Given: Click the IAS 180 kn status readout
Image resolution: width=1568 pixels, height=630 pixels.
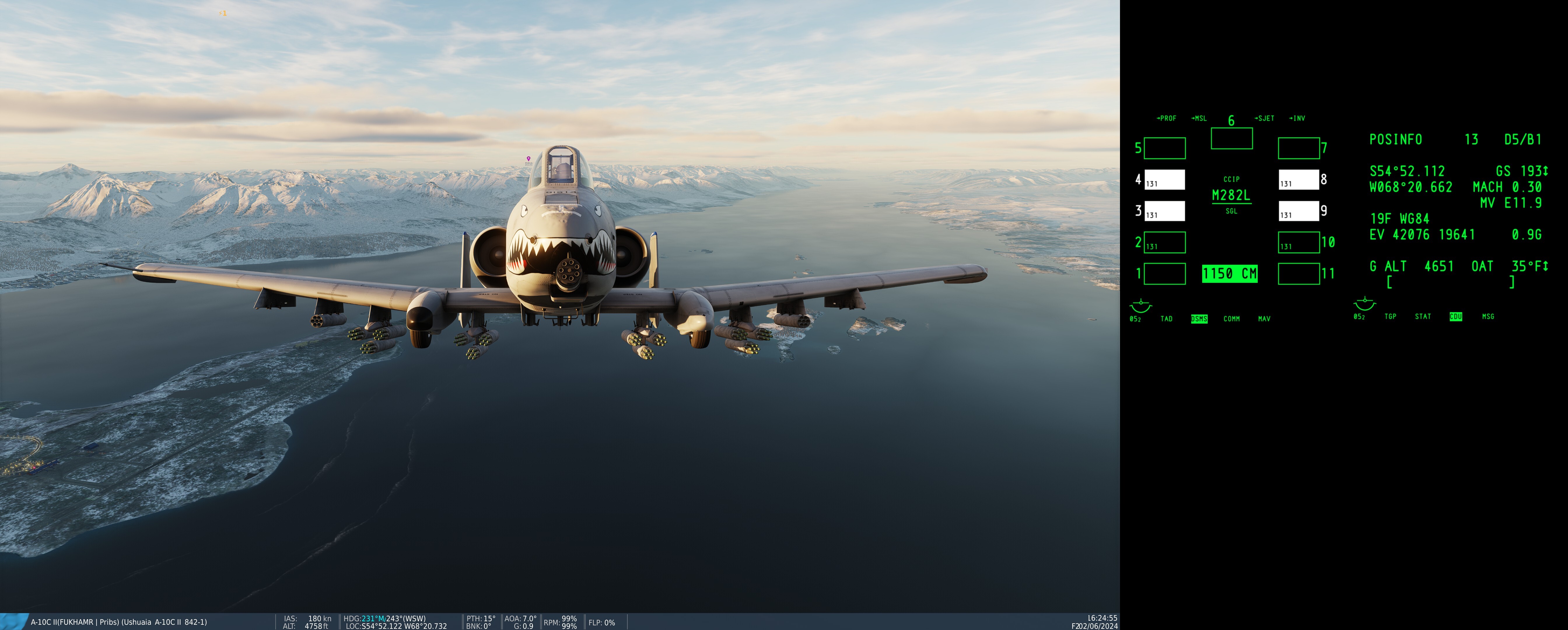Looking at the screenshot, I should (307, 618).
